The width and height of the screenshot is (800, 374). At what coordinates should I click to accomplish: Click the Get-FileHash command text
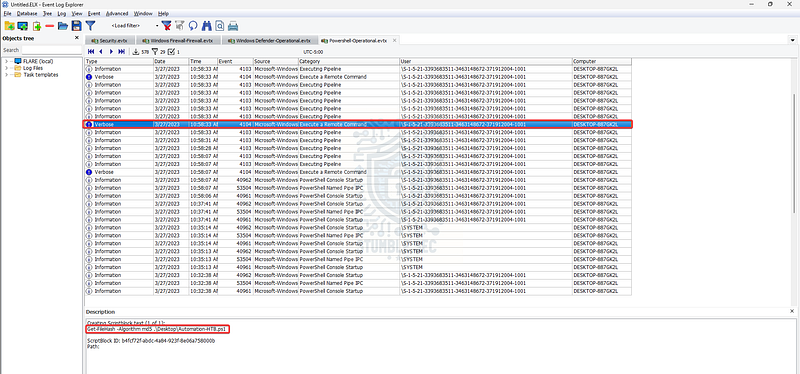pos(156,329)
